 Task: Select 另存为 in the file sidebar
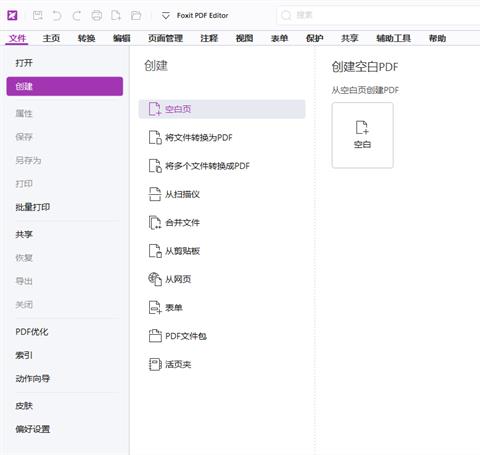[x=28, y=160]
